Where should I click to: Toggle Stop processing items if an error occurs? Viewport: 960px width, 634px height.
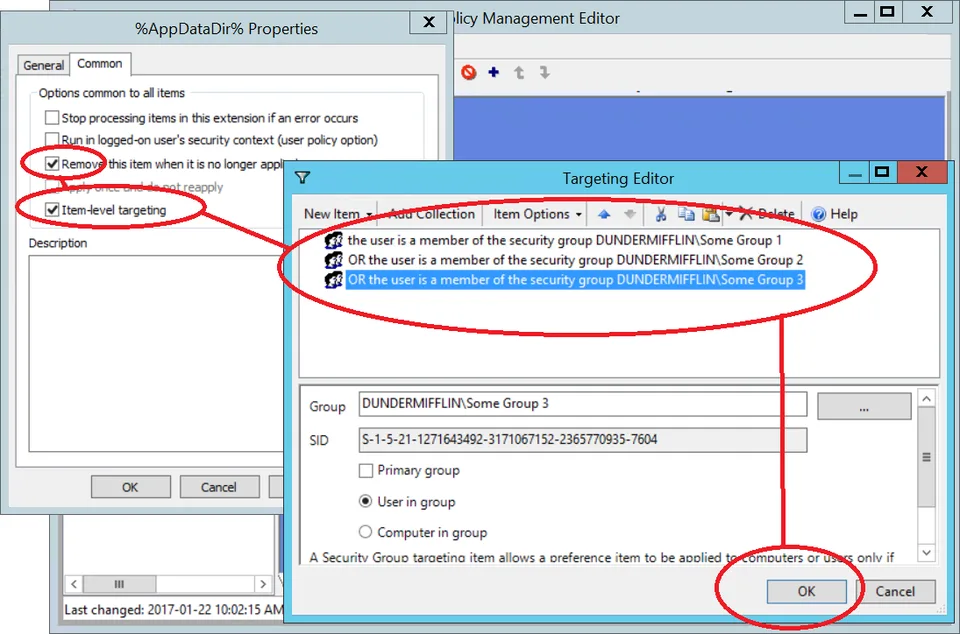pos(52,117)
